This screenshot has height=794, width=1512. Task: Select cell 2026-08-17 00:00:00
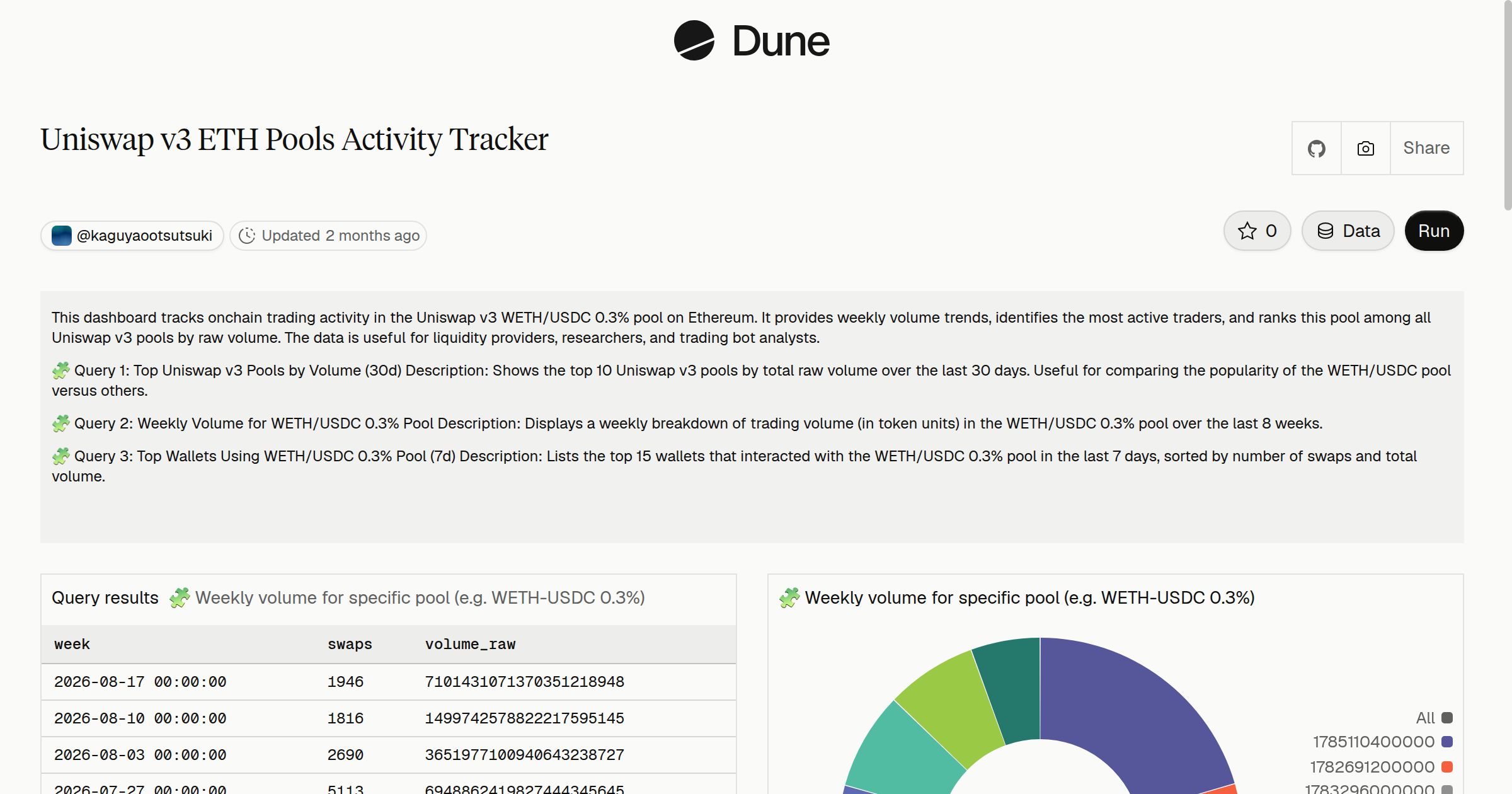coord(140,682)
